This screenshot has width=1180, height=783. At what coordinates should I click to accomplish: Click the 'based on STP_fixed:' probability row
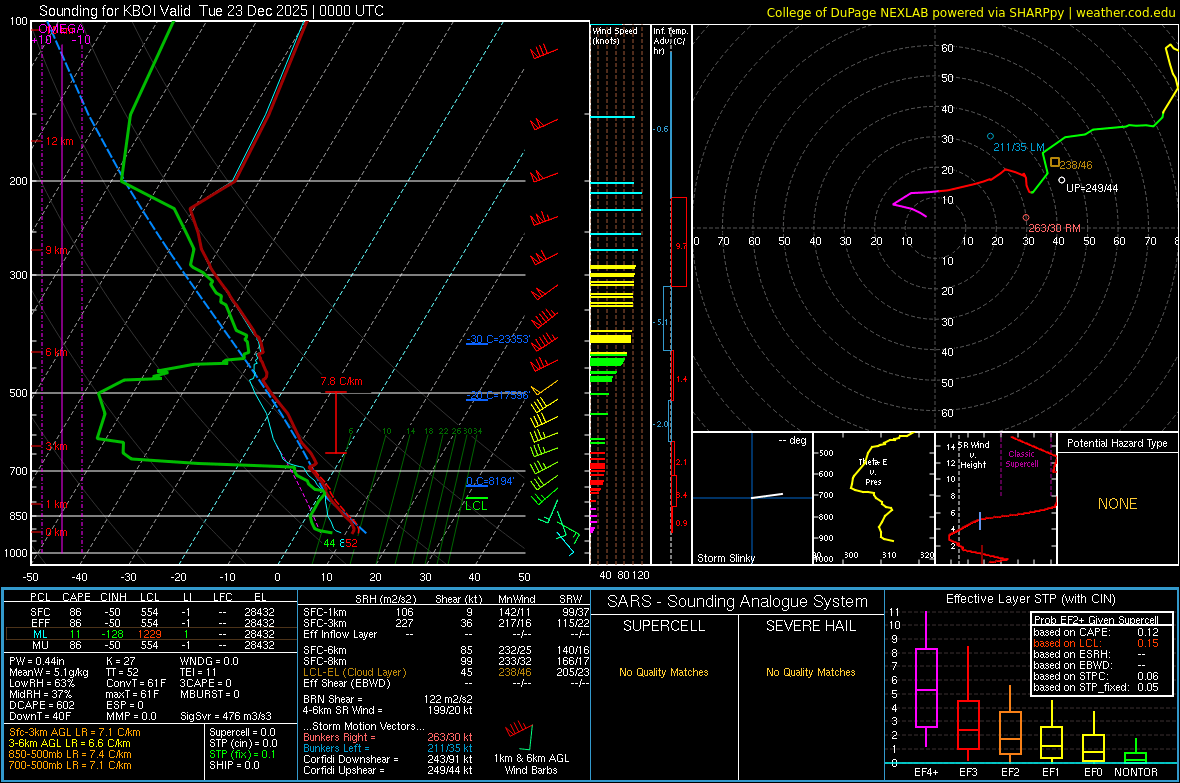(x=1096, y=687)
